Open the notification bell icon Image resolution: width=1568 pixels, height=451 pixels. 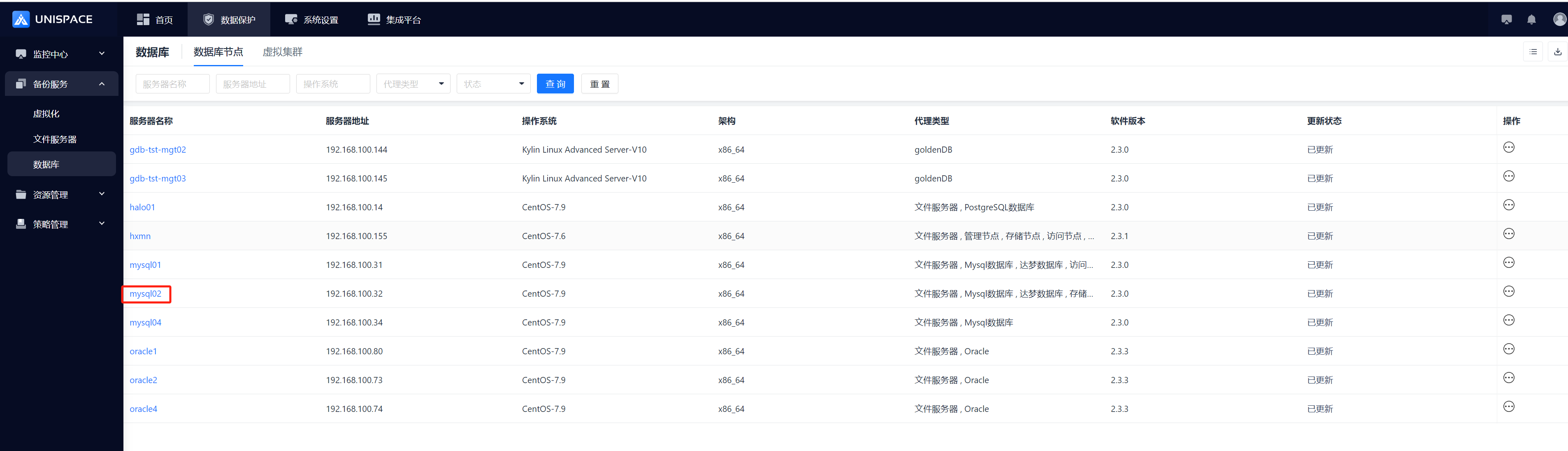1531,19
